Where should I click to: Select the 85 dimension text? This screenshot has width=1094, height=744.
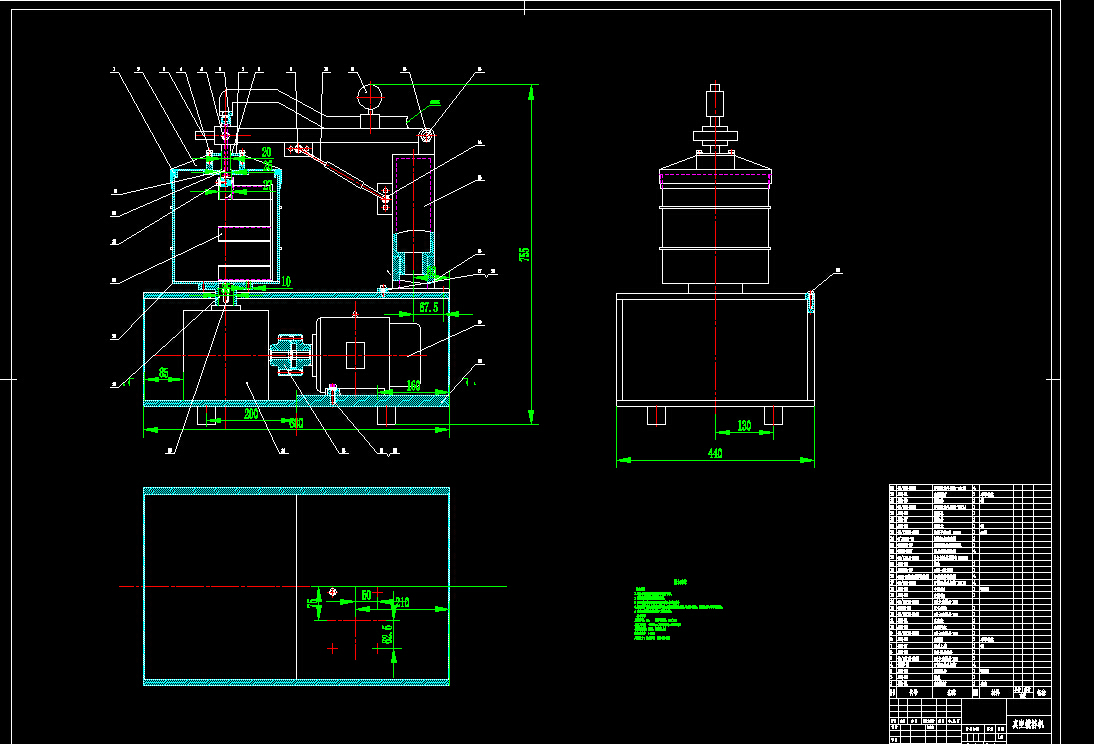coord(164,373)
